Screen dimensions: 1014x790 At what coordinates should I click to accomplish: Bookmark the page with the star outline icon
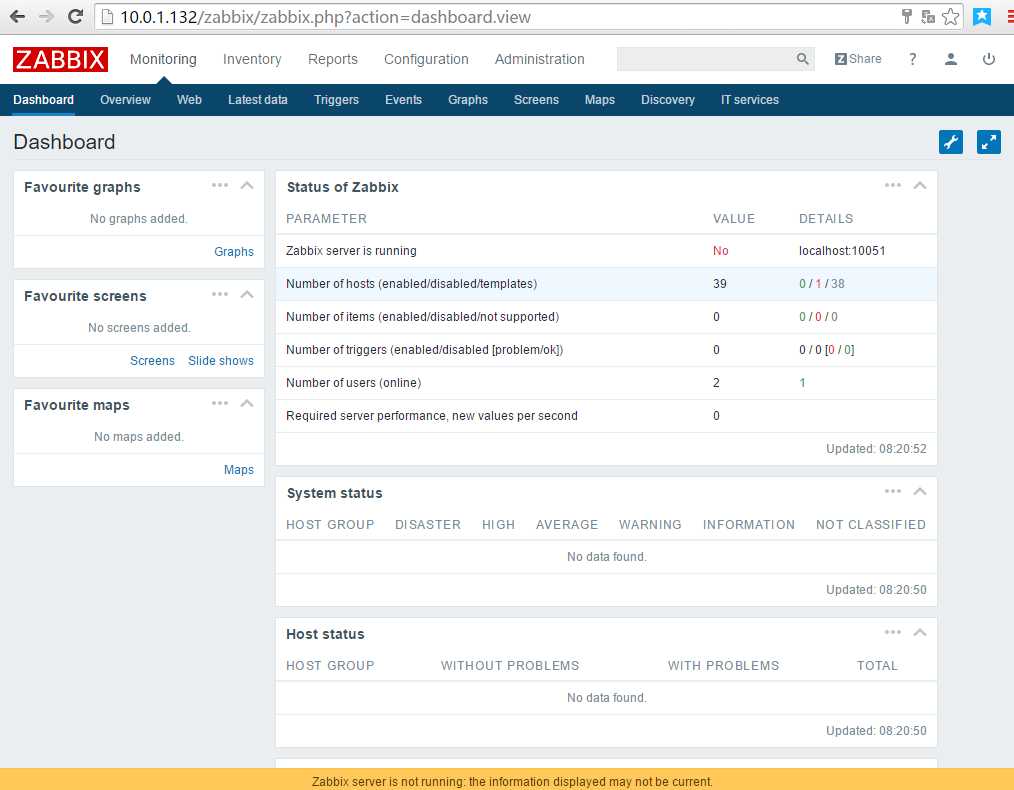coord(951,17)
